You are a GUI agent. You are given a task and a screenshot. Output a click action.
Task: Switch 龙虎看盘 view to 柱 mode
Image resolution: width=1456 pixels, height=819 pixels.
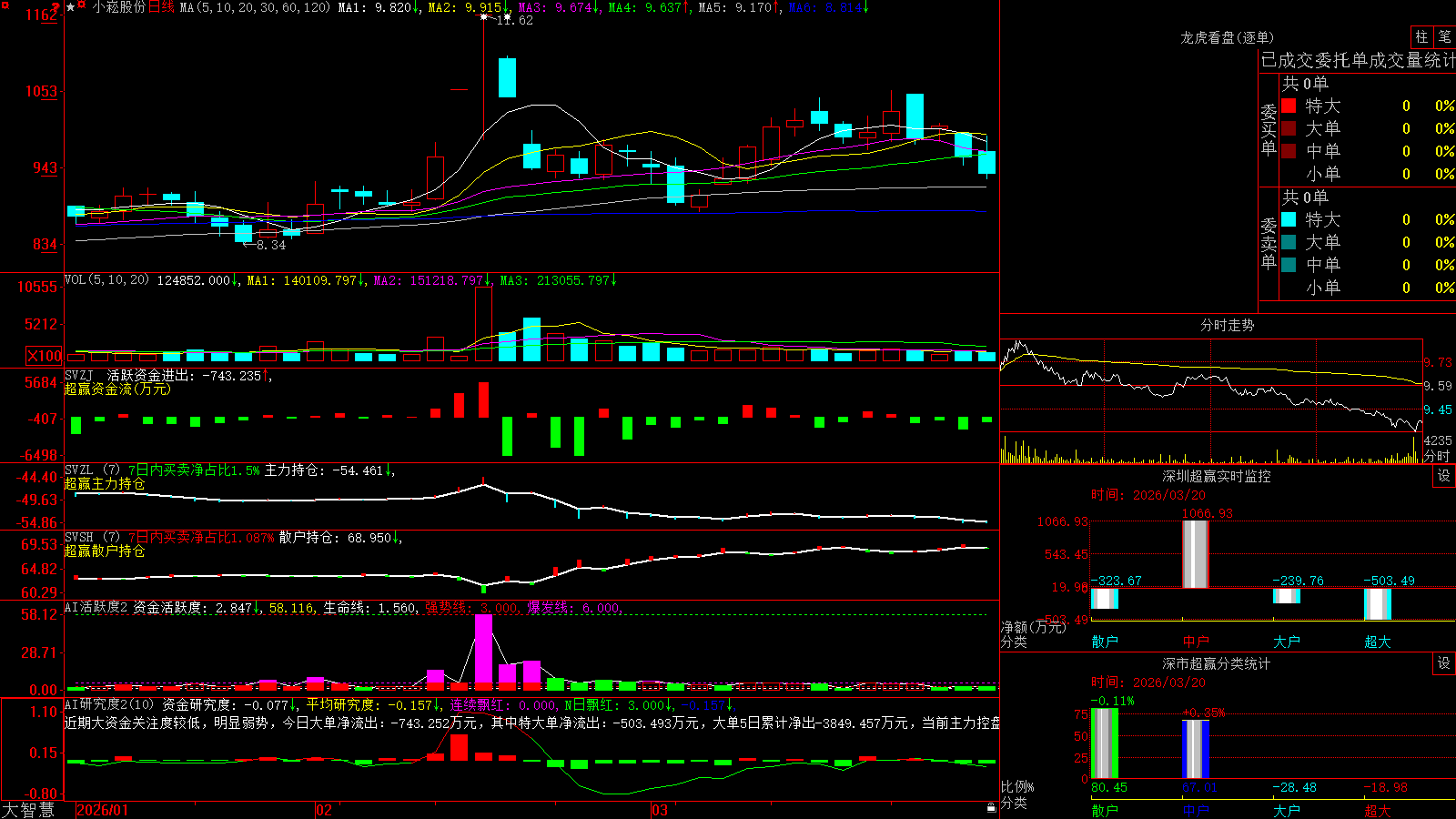pos(1421,36)
